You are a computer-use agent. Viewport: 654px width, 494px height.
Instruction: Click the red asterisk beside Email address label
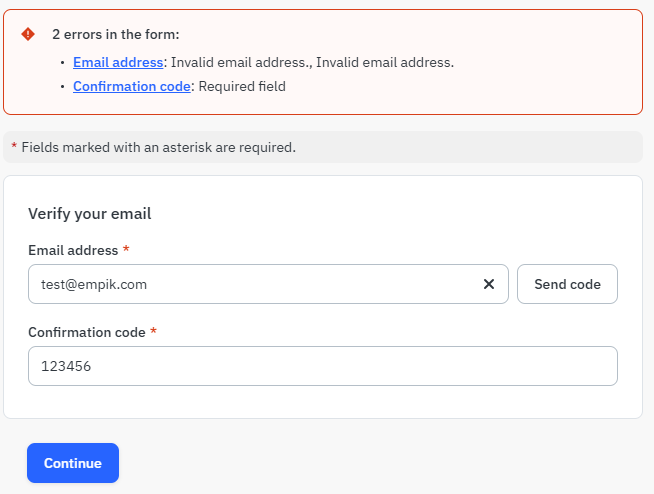[126, 250]
